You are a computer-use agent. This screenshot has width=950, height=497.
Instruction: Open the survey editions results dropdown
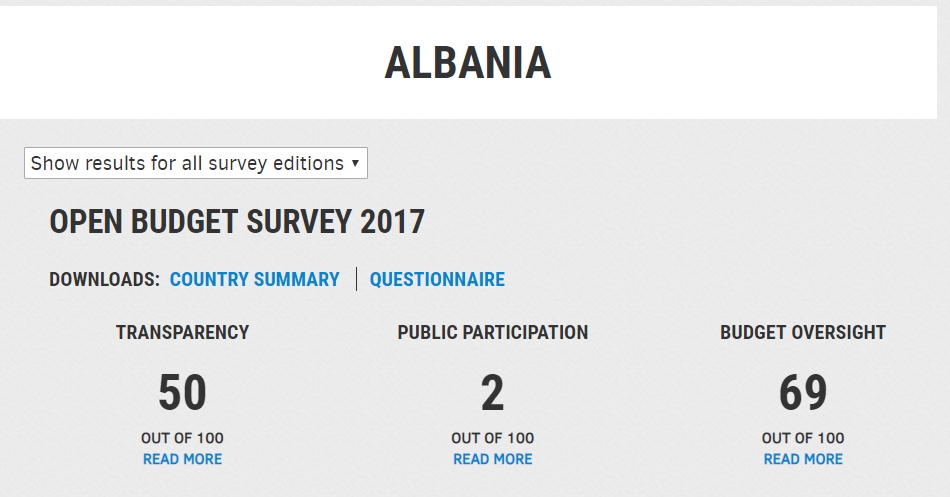coord(196,163)
